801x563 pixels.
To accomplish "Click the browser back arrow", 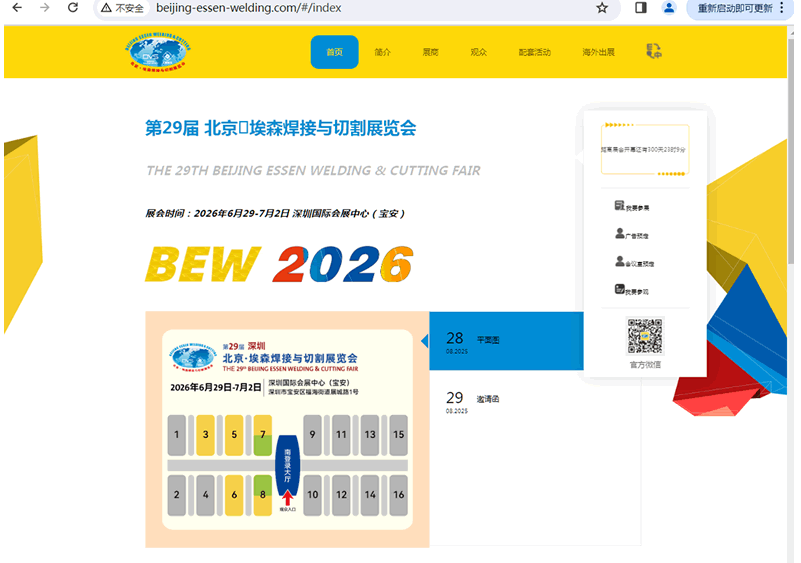I will (16, 8).
